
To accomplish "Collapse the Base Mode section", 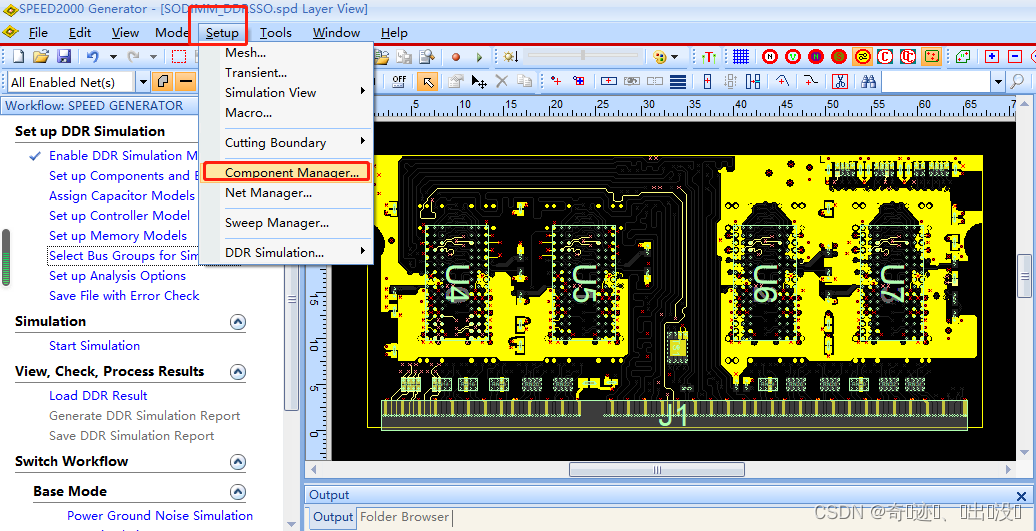I will pos(237,492).
